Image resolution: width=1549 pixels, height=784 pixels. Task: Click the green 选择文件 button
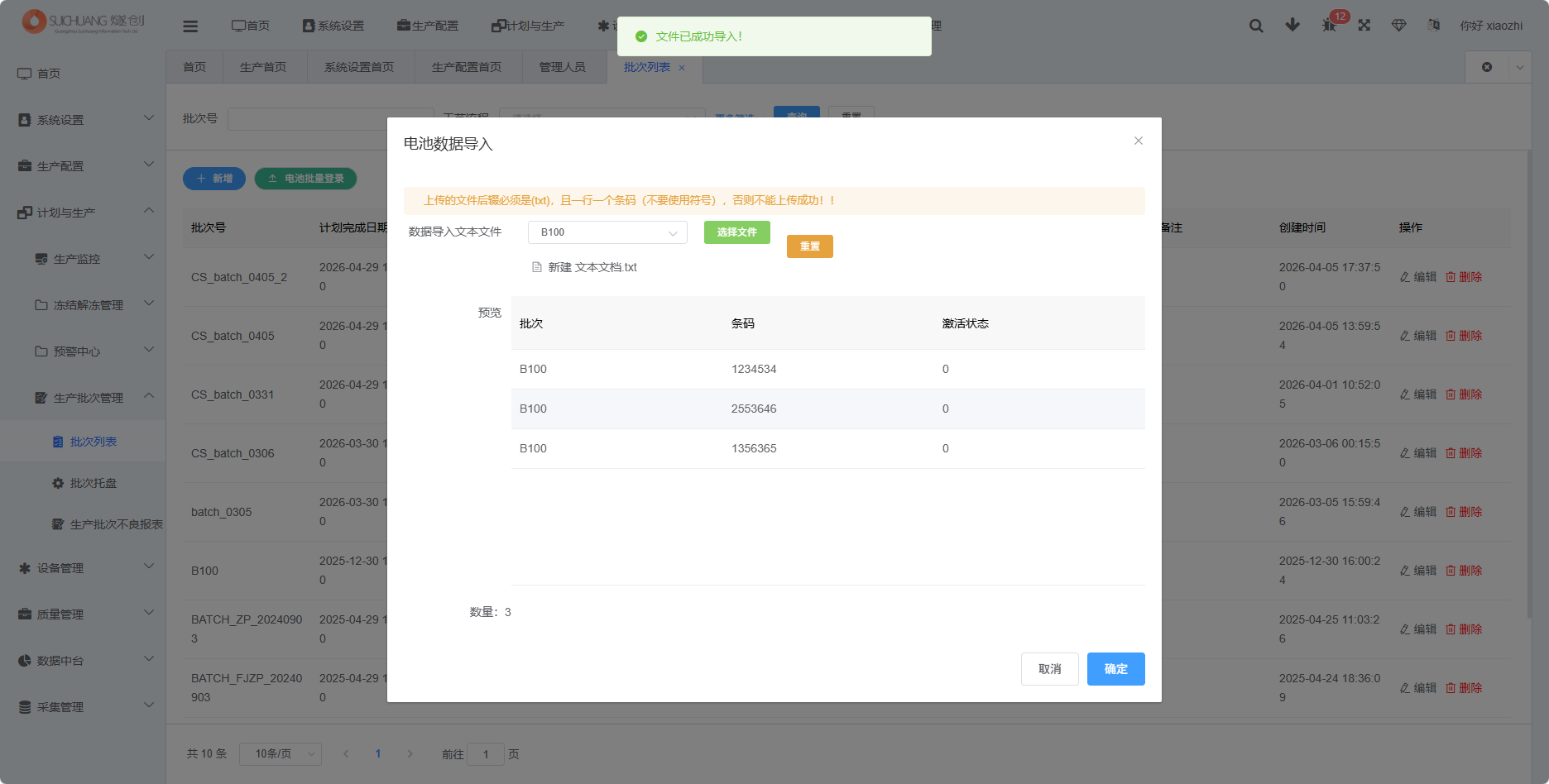click(x=737, y=232)
